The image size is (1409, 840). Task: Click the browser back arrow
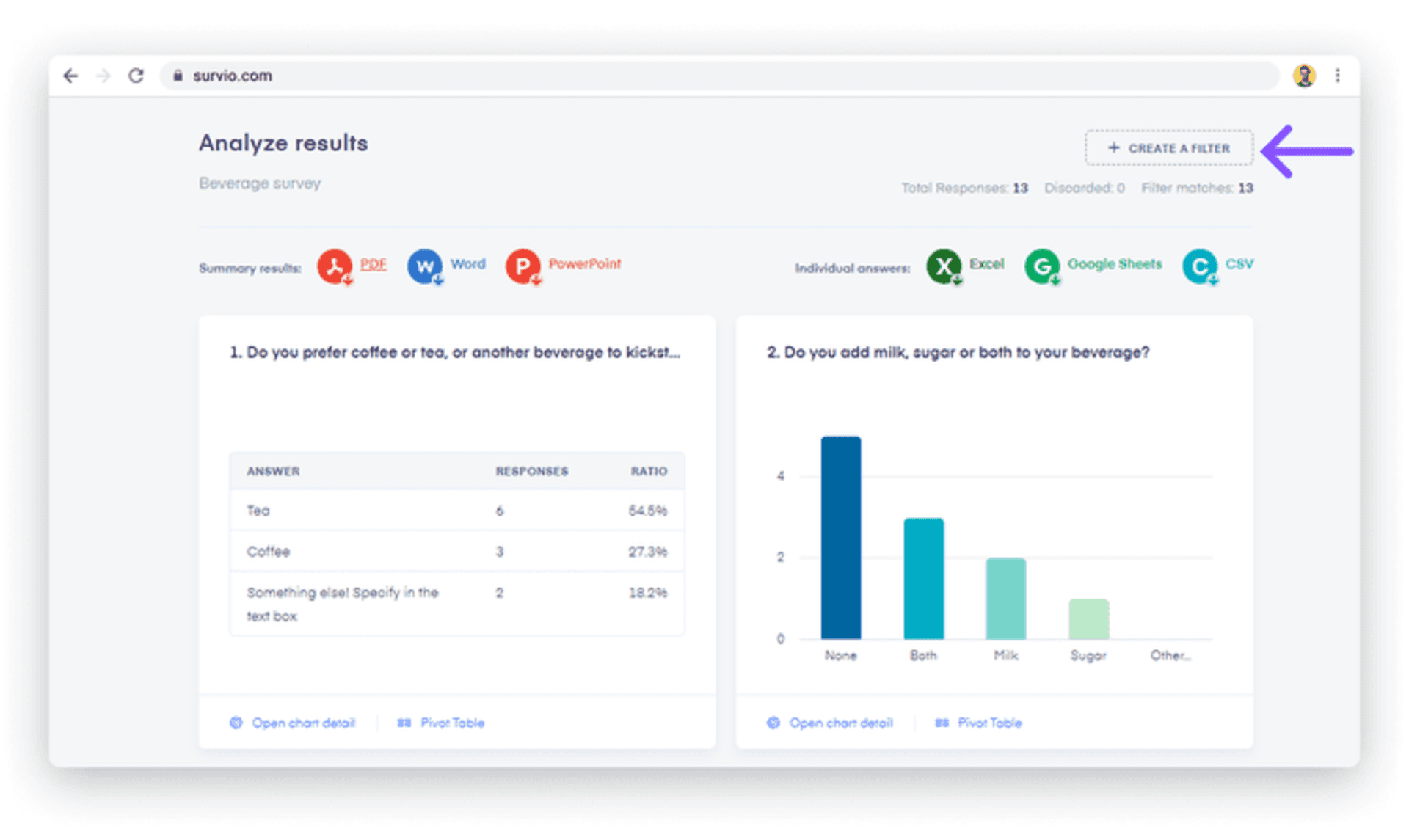[70, 76]
